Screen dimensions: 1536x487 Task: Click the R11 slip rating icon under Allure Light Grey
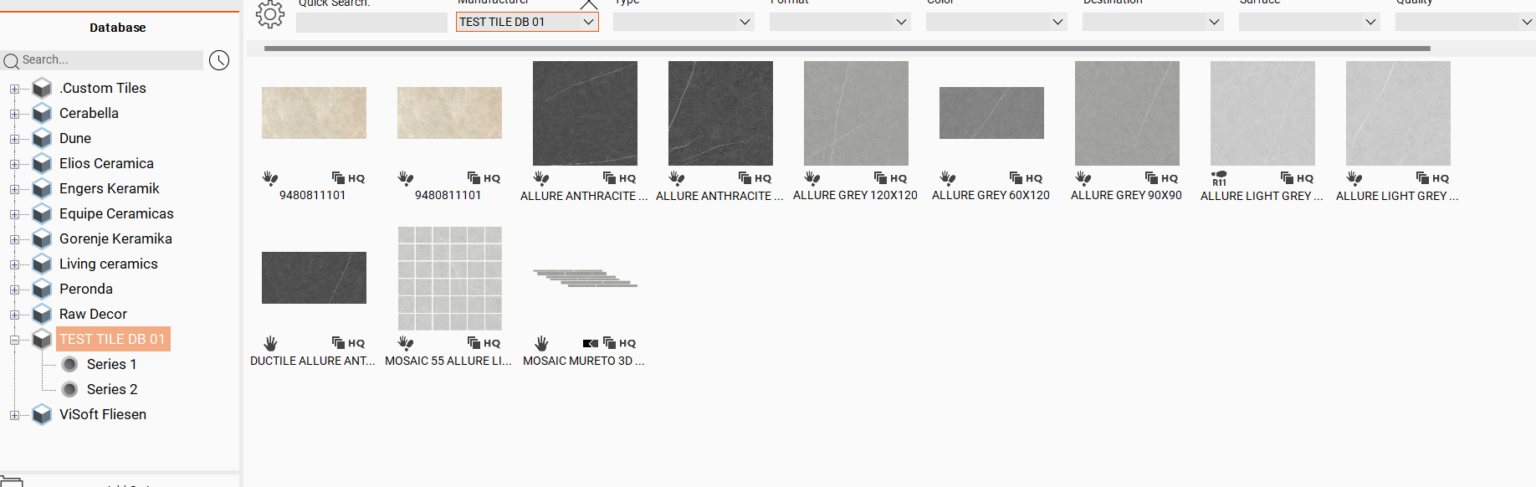[x=1219, y=178]
